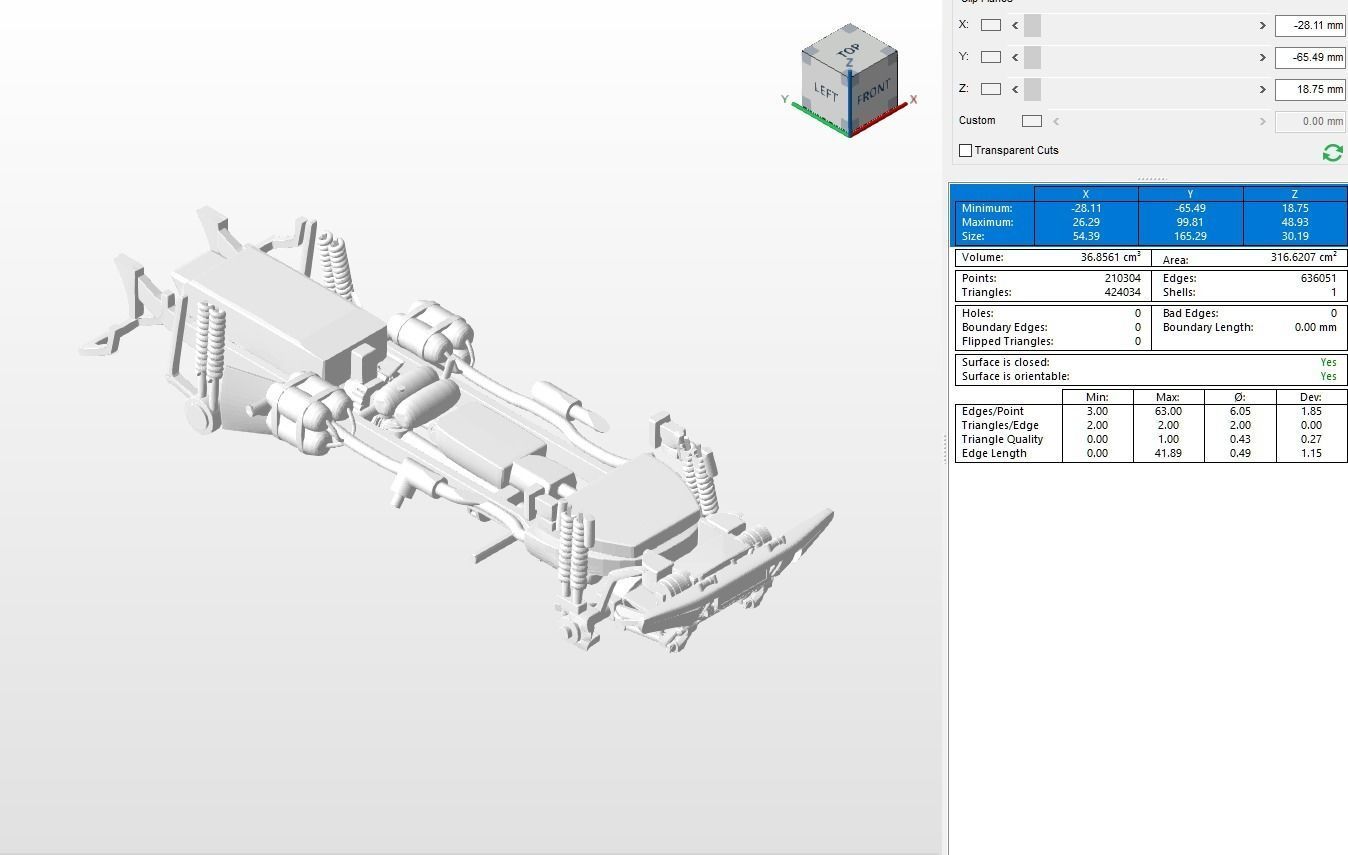Click the X clip value field -28.11 mm
Screen dimensions: 1348x855
pos(1310,25)
